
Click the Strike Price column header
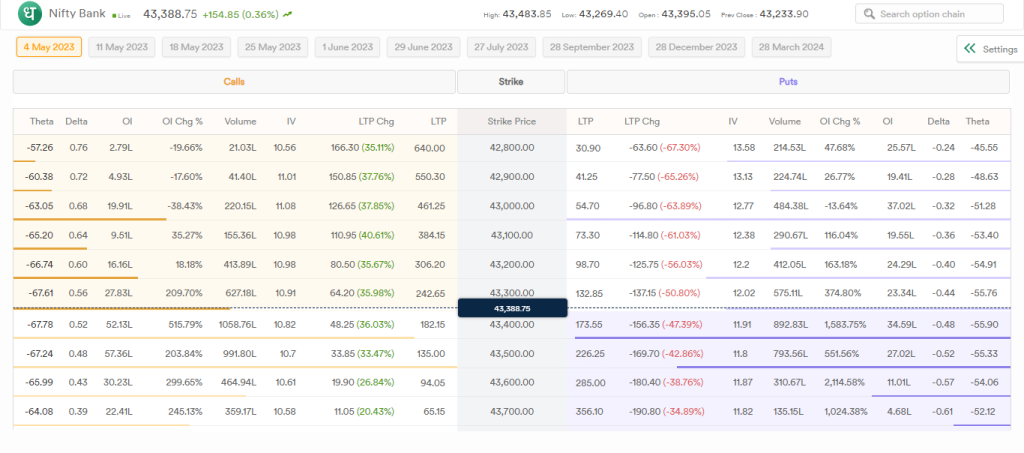(x=511, y=121)
